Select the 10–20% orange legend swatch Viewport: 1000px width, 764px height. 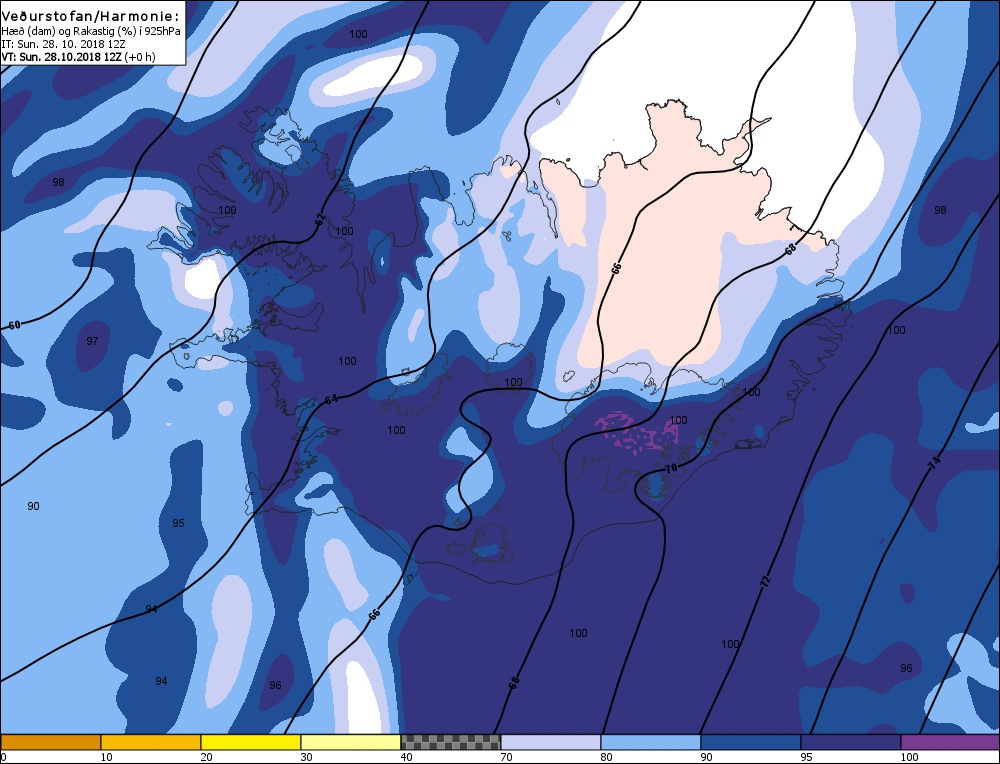[151, 742]
